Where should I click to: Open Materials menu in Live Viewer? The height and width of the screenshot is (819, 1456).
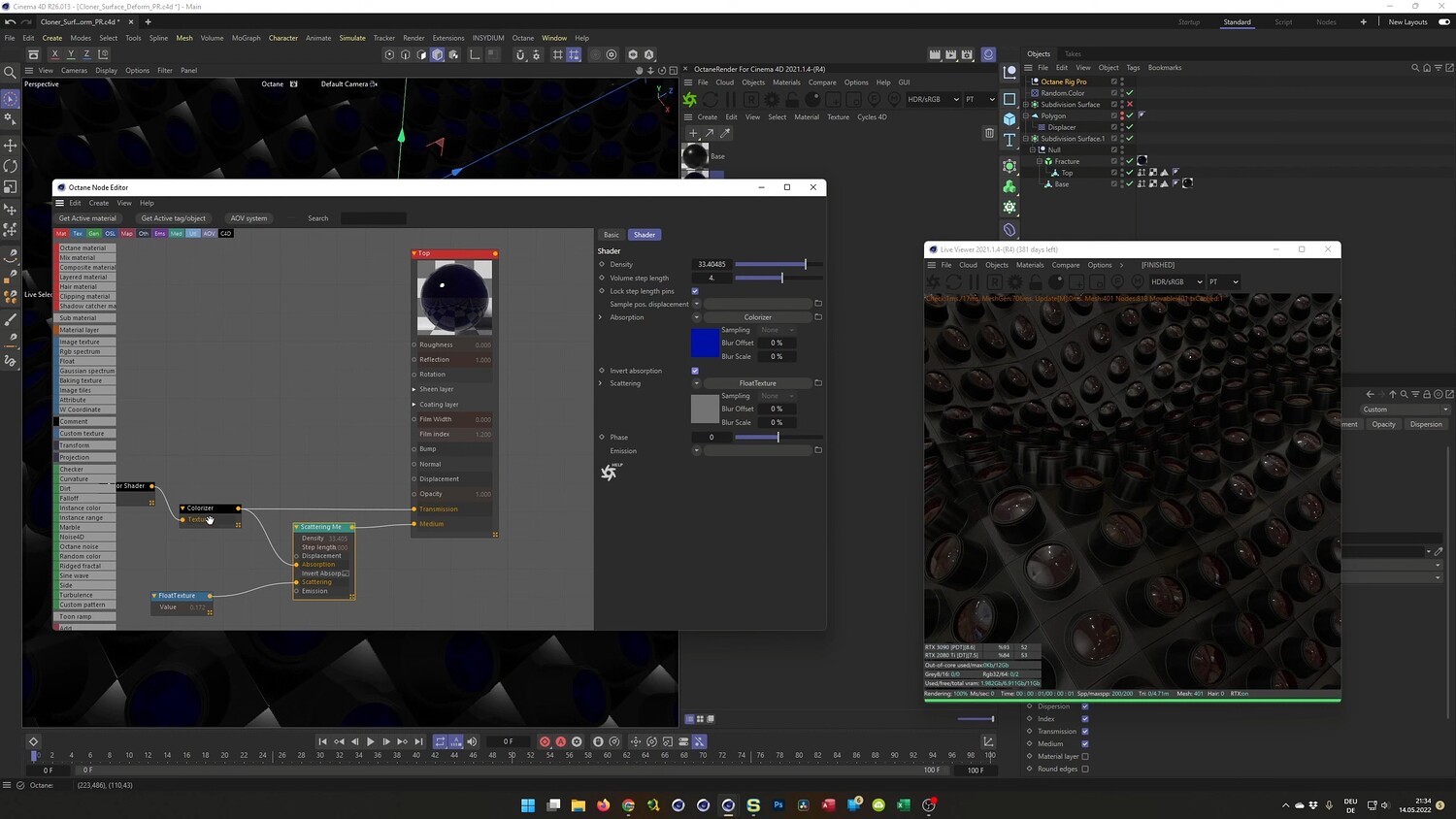1030,265
